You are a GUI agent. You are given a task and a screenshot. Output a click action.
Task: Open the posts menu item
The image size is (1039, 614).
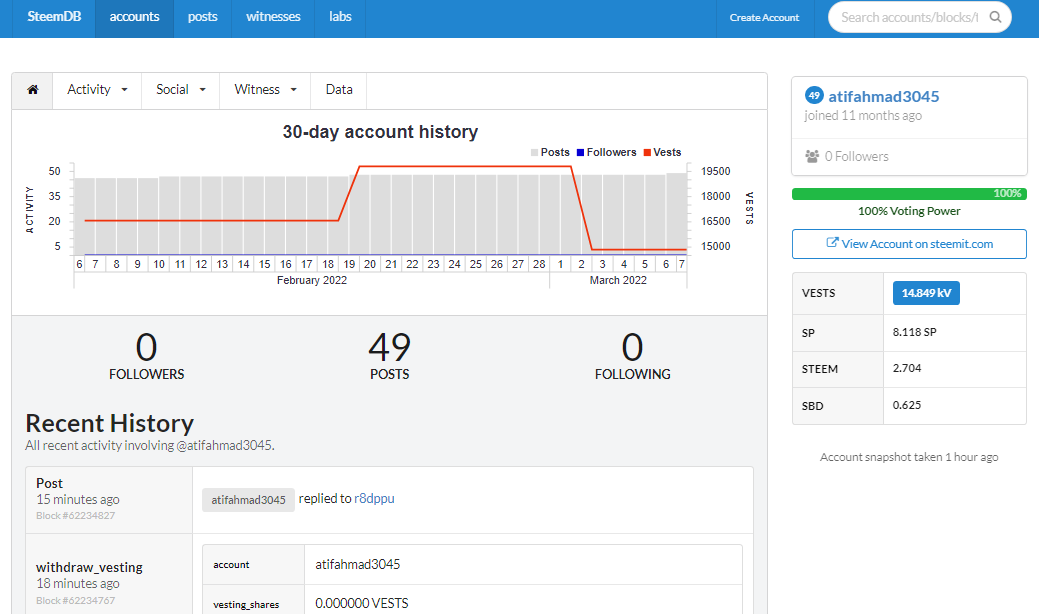[202, 18]
